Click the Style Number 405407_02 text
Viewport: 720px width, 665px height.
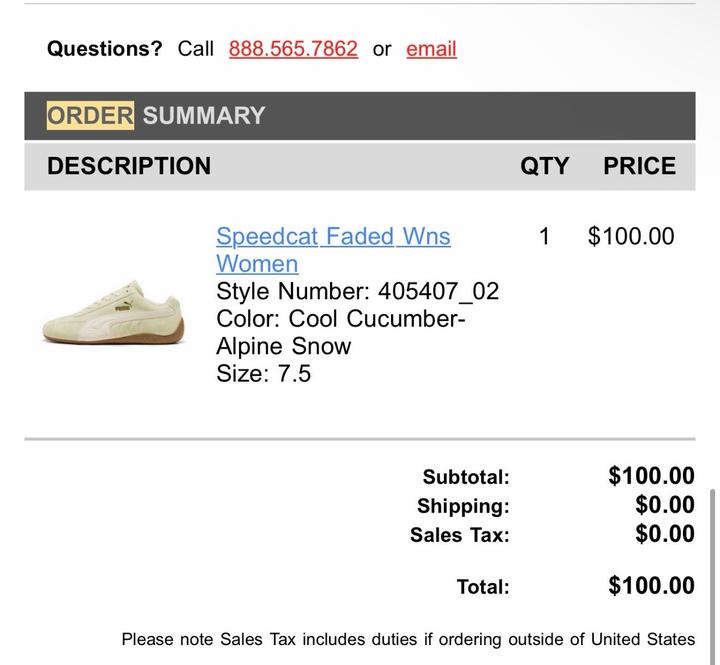click(x=357, y=291)
